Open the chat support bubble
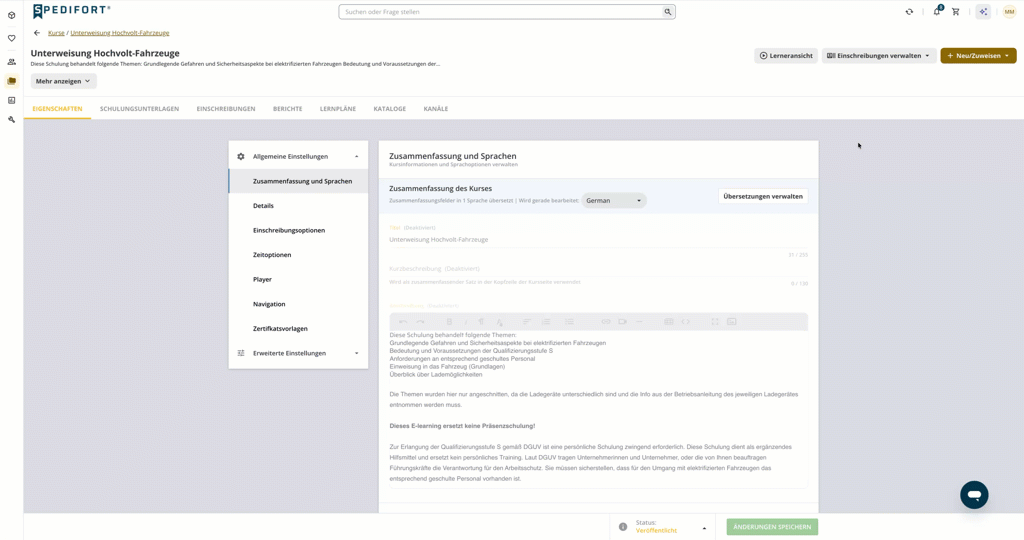The image size is (1024, 540). point(974,495)
